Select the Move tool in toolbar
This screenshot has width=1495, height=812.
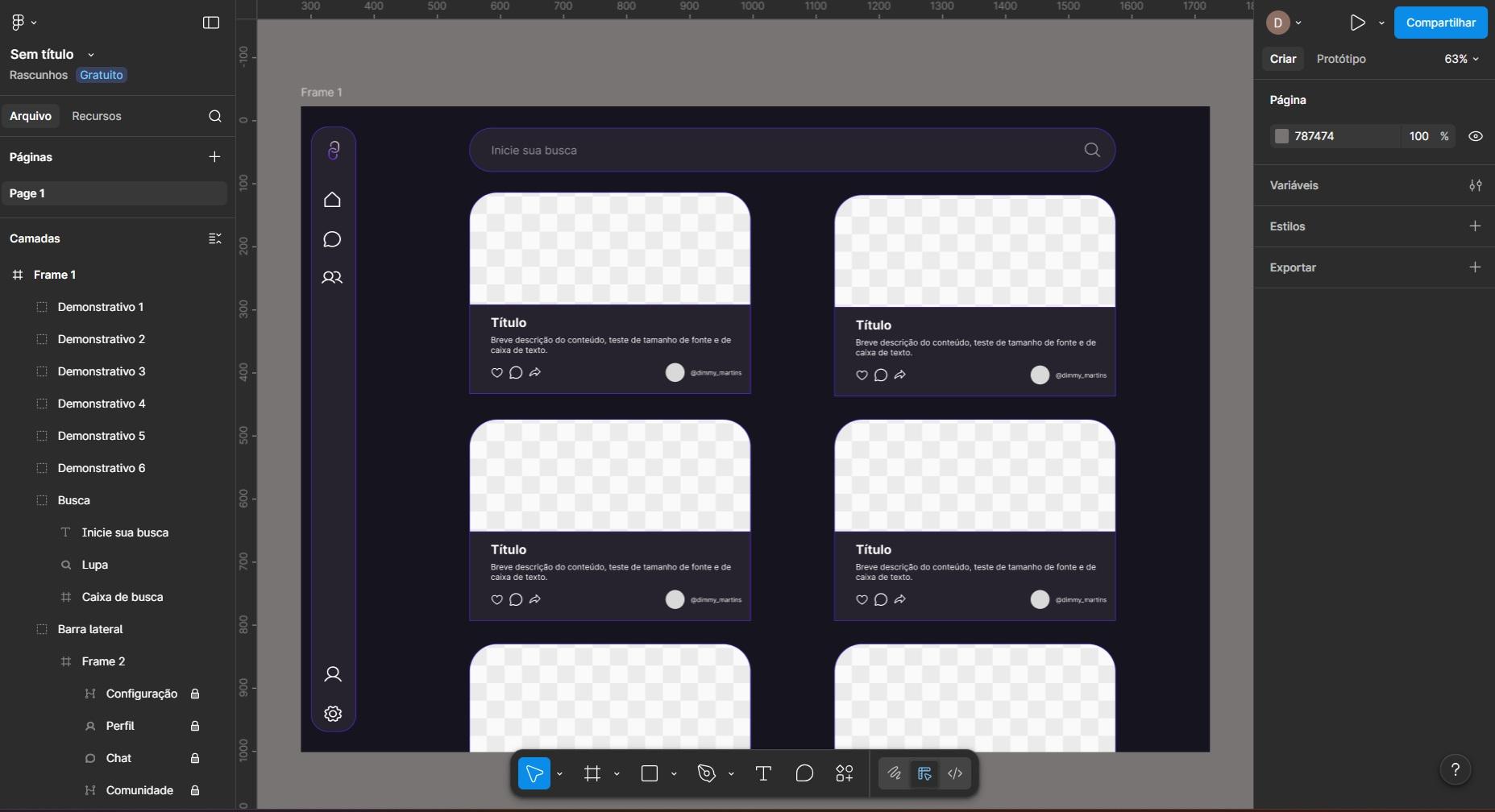point(534,773)
